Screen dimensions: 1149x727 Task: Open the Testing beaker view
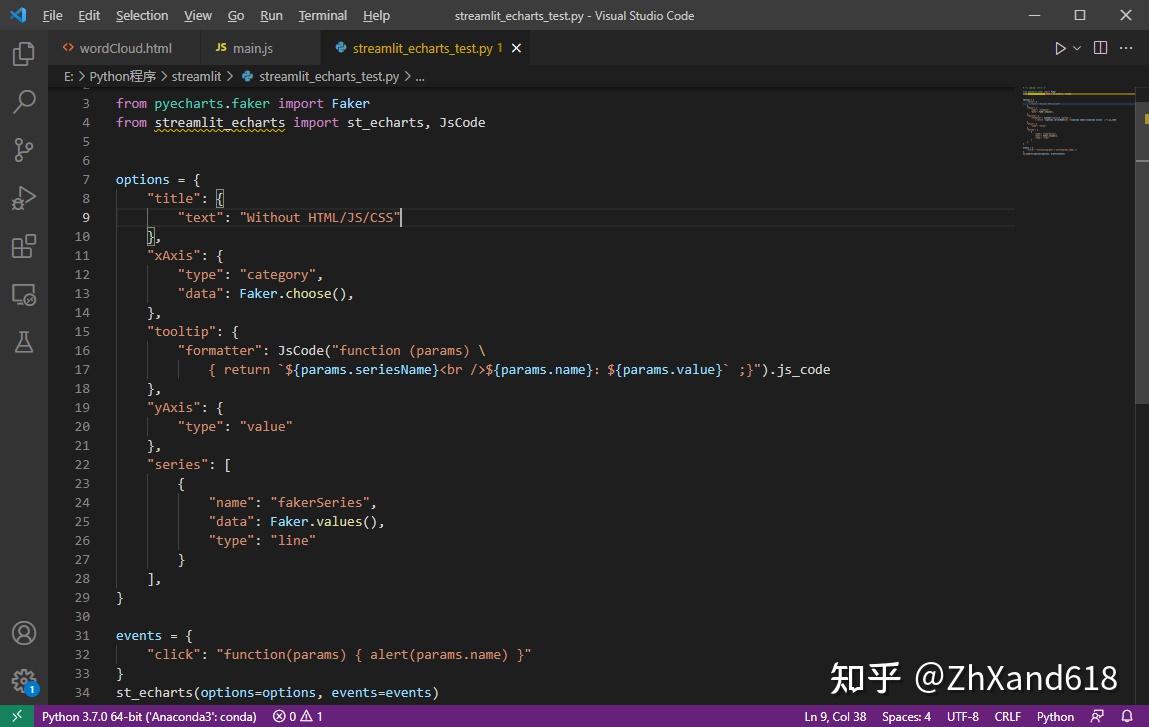coord(23,342)
